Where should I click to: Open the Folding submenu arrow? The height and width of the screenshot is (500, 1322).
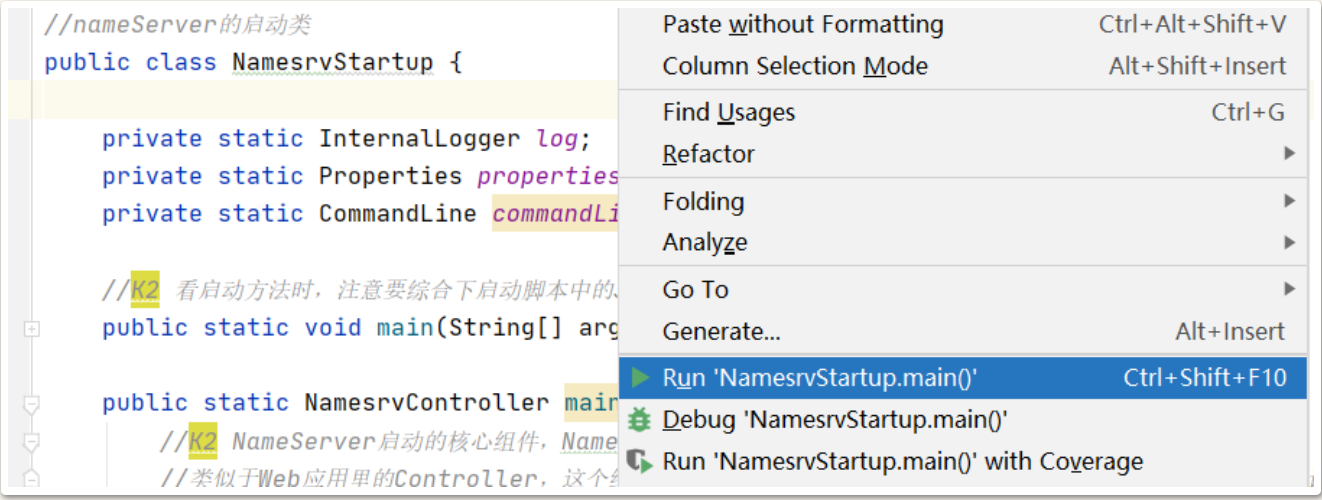1289,201
